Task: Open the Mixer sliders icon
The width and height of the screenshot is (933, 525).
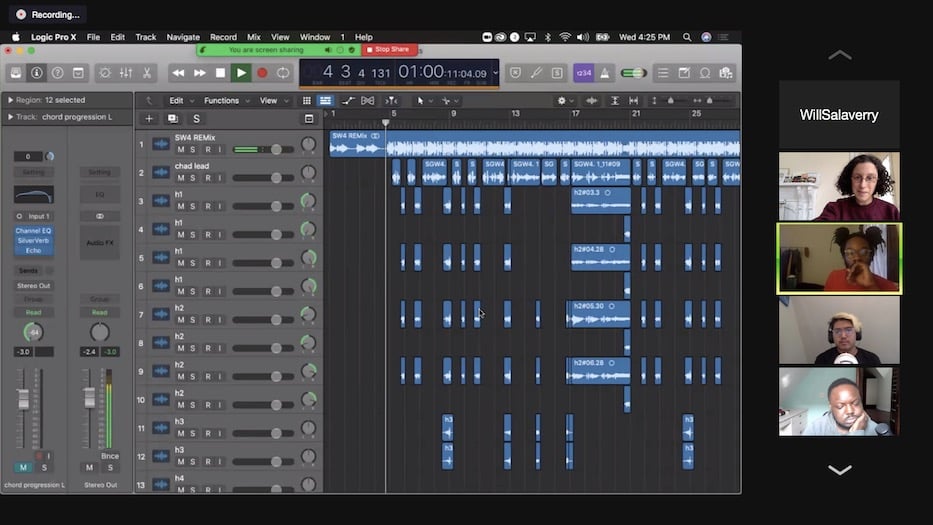Action: tap(126, 73)
